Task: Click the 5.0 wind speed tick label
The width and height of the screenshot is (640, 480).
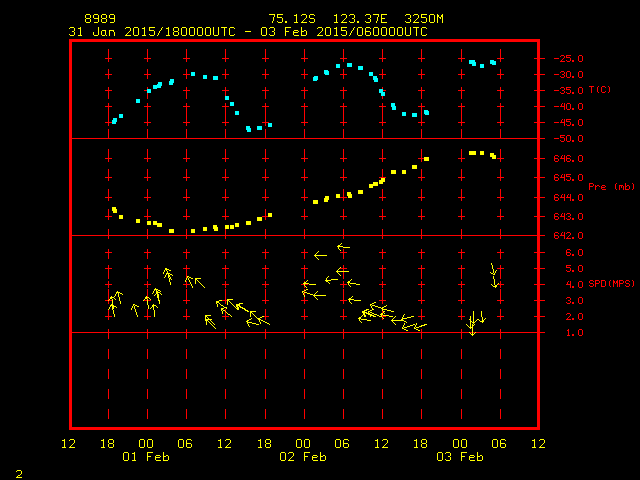Action: point(574,269)
